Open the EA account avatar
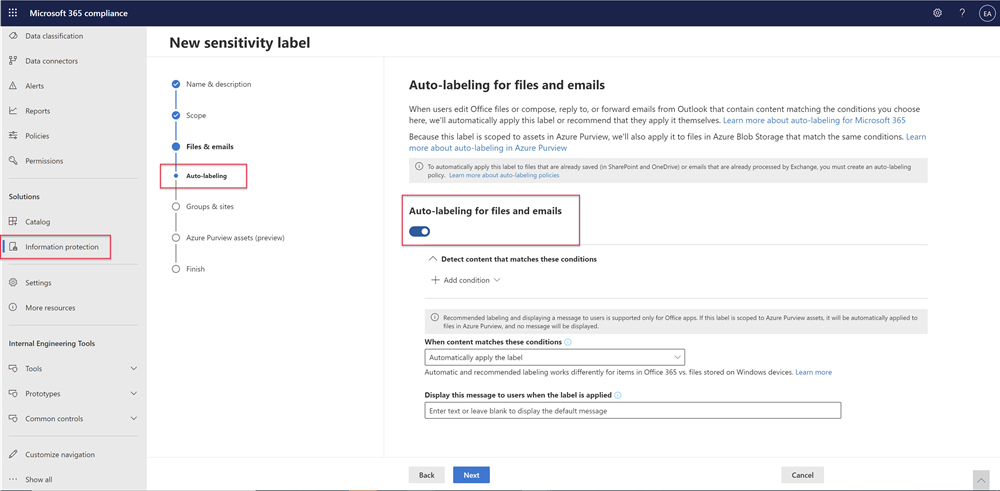 (x=987, y=13)
